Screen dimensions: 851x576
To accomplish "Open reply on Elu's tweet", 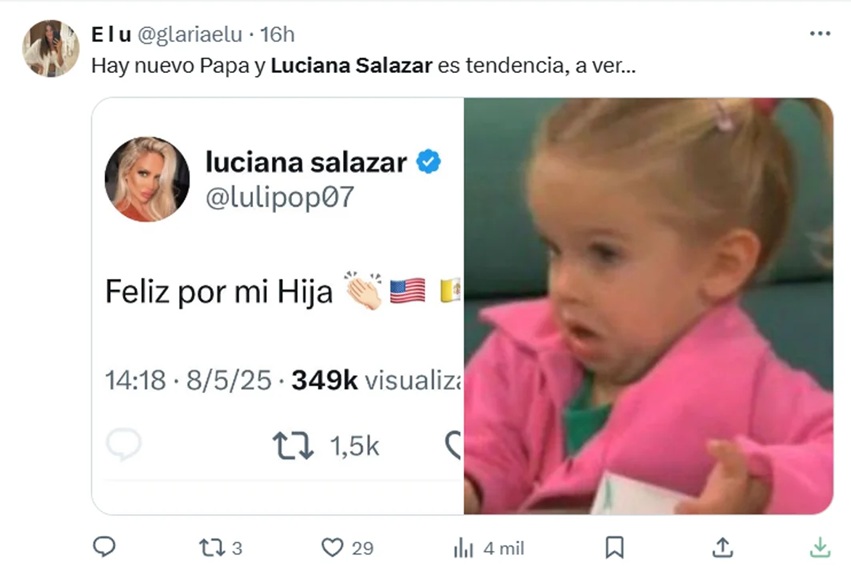I will [x=104, y=547].
